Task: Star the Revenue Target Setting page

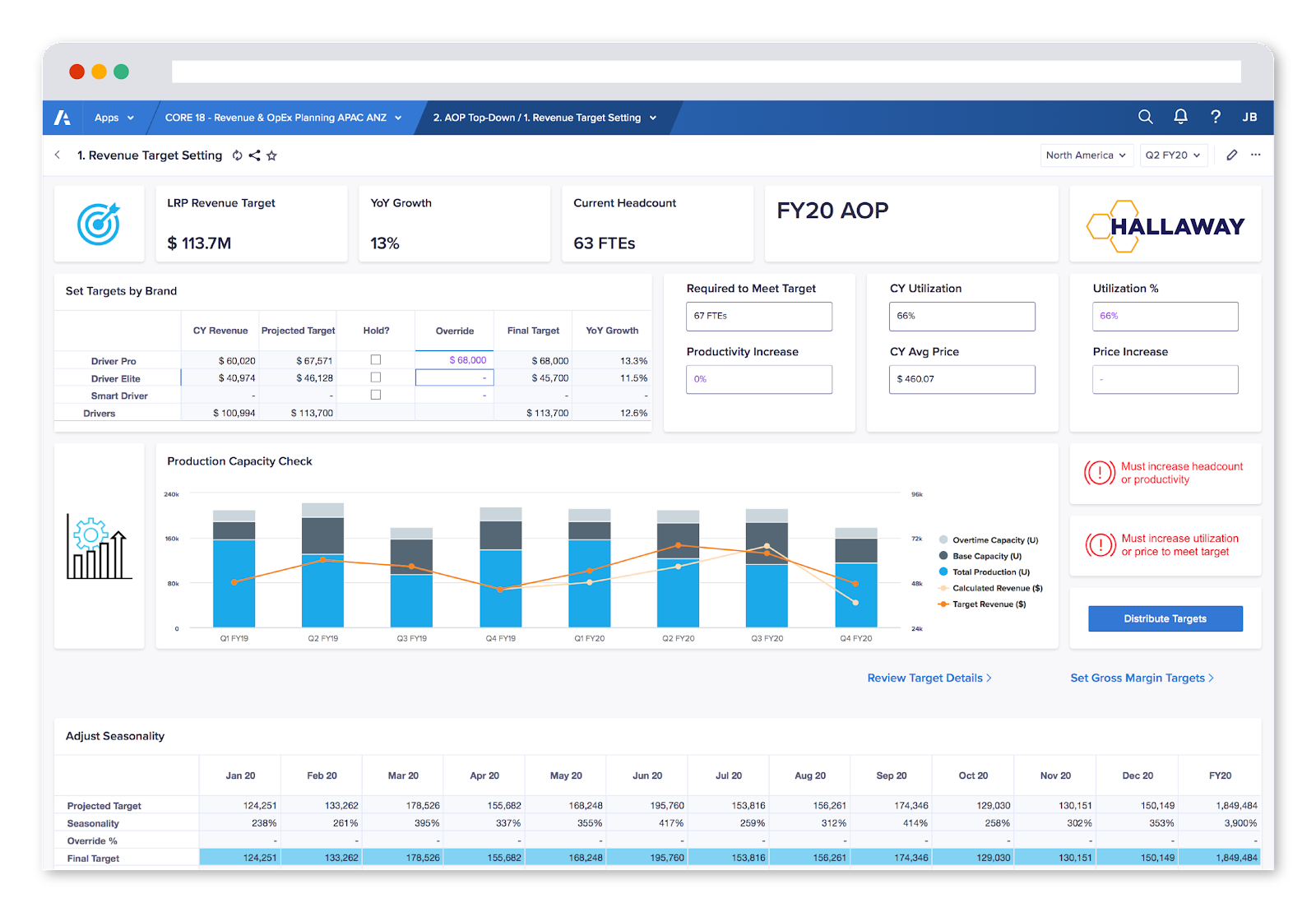Action: click(x=272, y=155)
